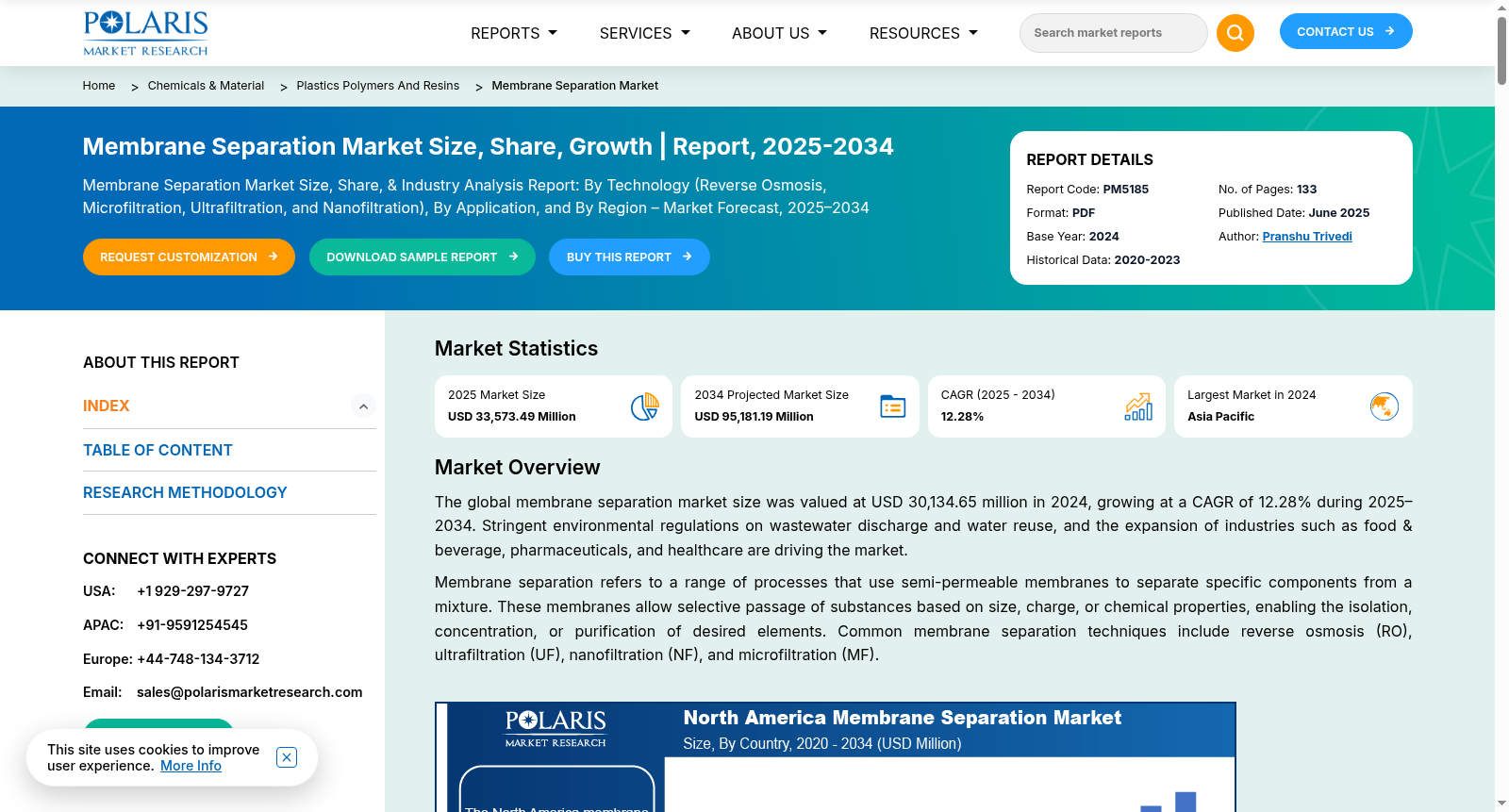Open the SERVICES dropdown menu

tap(645, 33)
